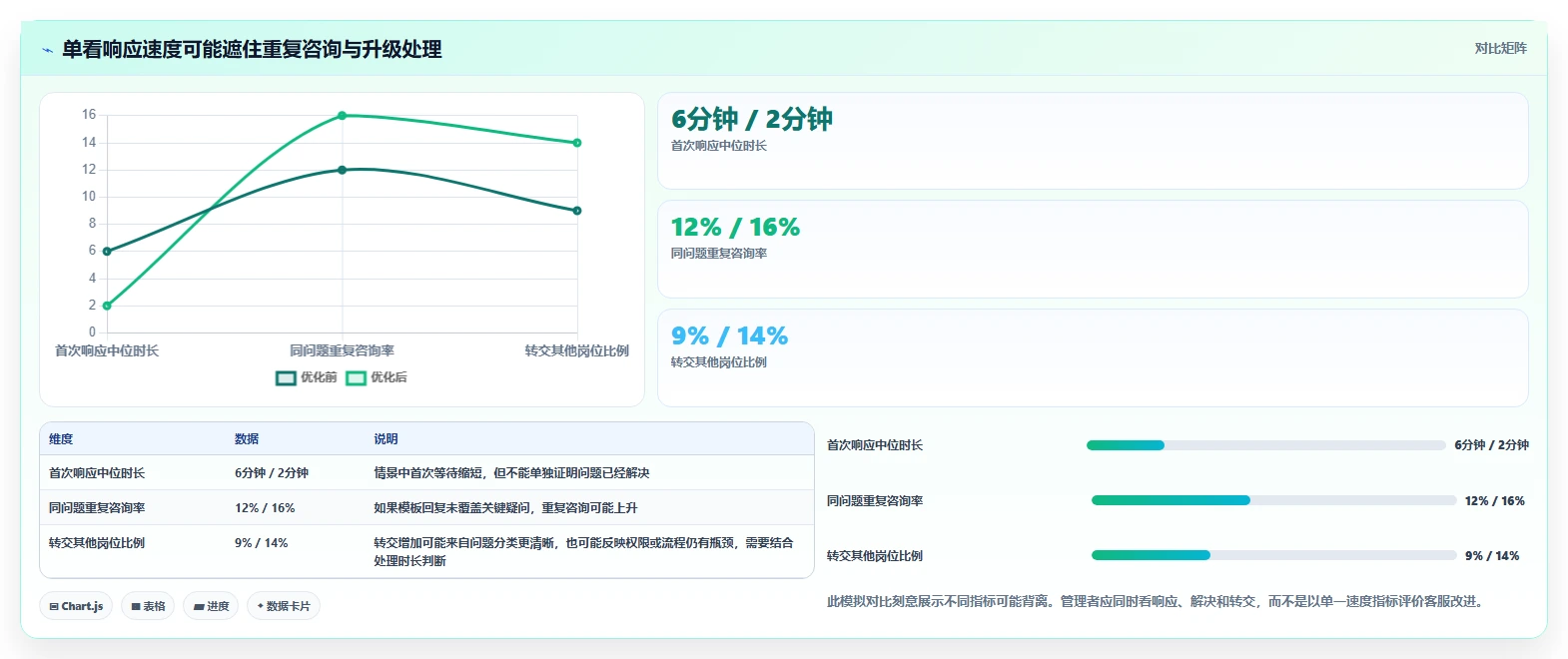Click the note beginning 转交增加可能来自问题分类更清晰
1568x659 pixels.
(583, 552)
